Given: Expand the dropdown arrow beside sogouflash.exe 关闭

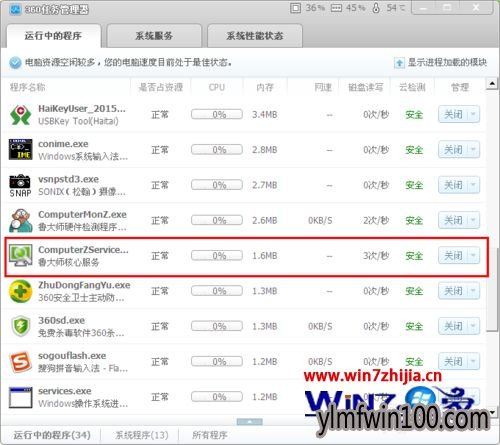Looking at the screenshot, I should pyautogui.click(x=474, y=362).
